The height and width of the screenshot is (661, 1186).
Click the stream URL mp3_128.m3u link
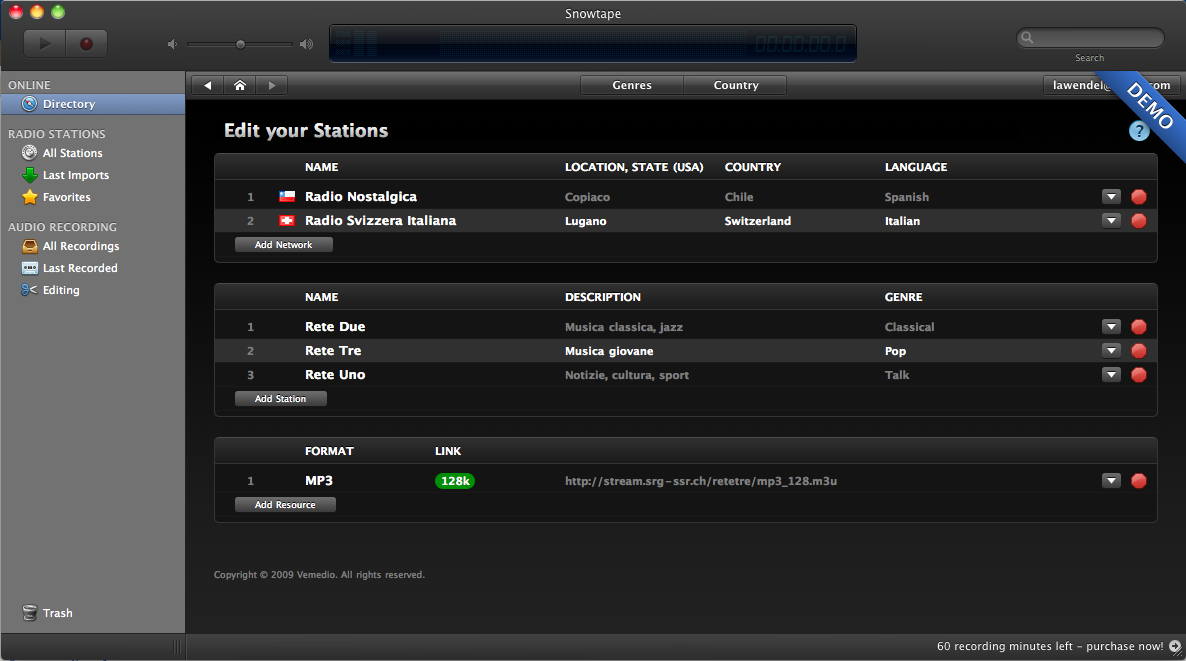click(x=700, y=481)
